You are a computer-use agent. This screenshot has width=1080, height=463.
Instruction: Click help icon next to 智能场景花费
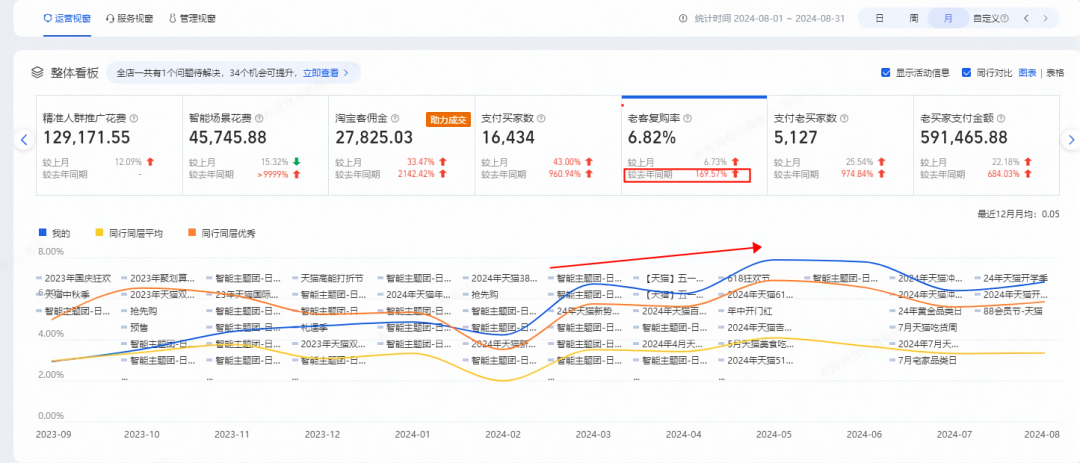(x=261, y=119)
